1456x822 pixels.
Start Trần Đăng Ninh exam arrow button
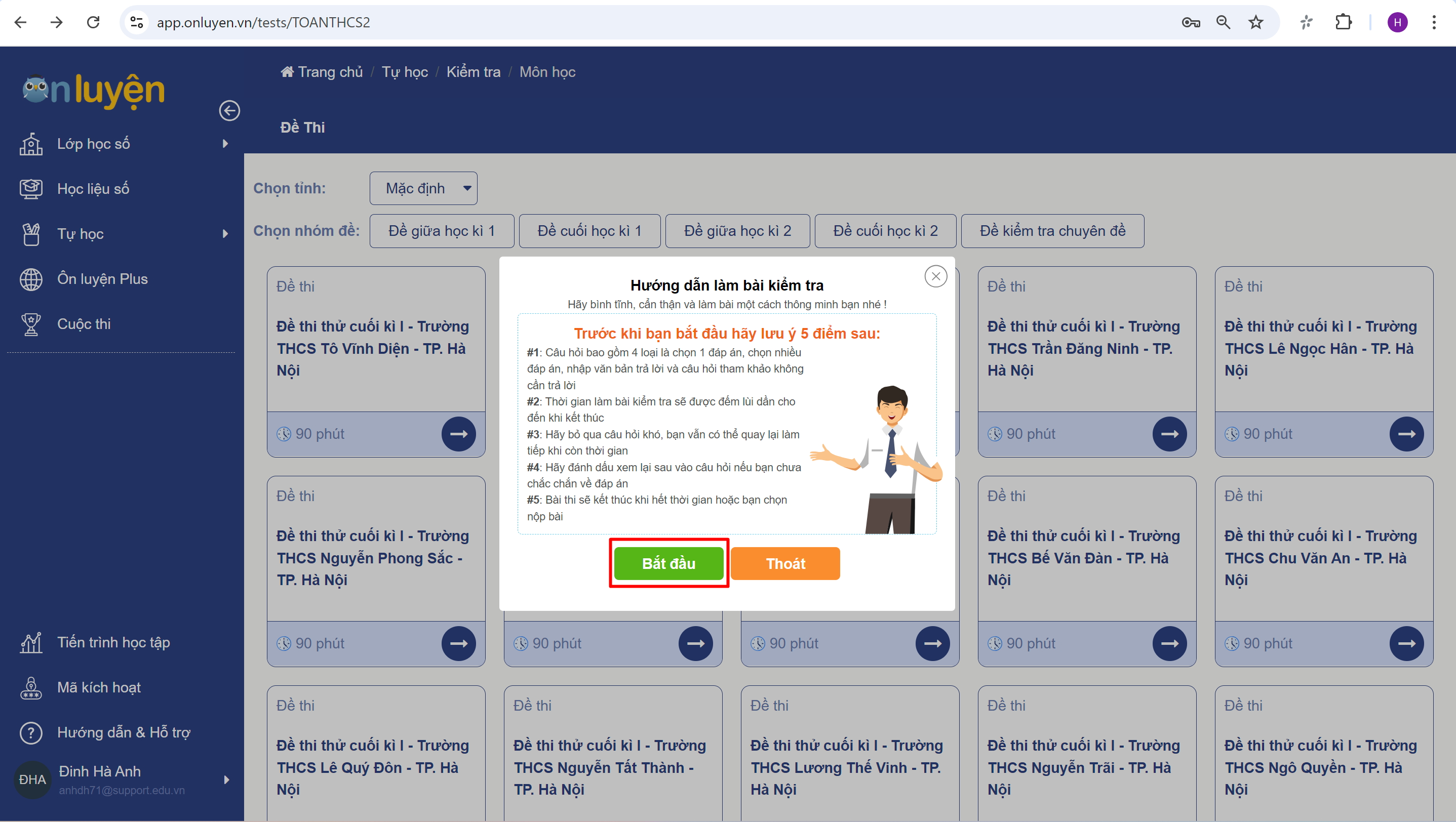1169,434
